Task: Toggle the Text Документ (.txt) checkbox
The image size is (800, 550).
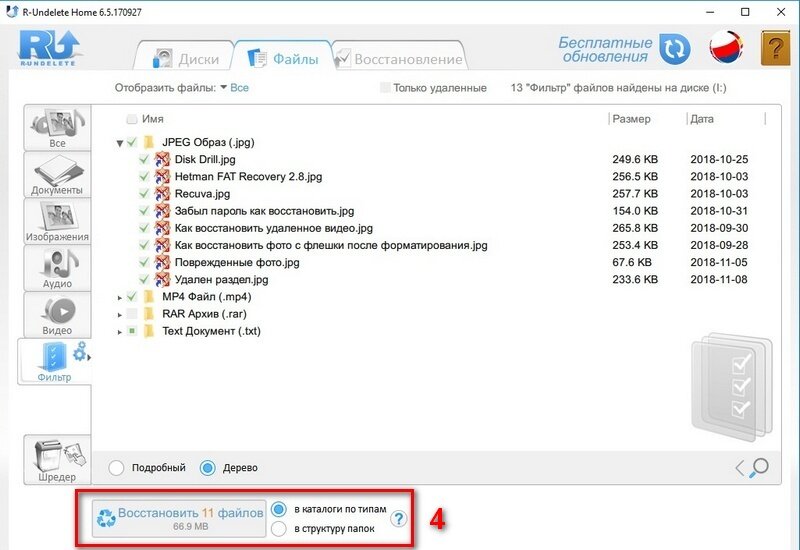Action: coord(132,331)
